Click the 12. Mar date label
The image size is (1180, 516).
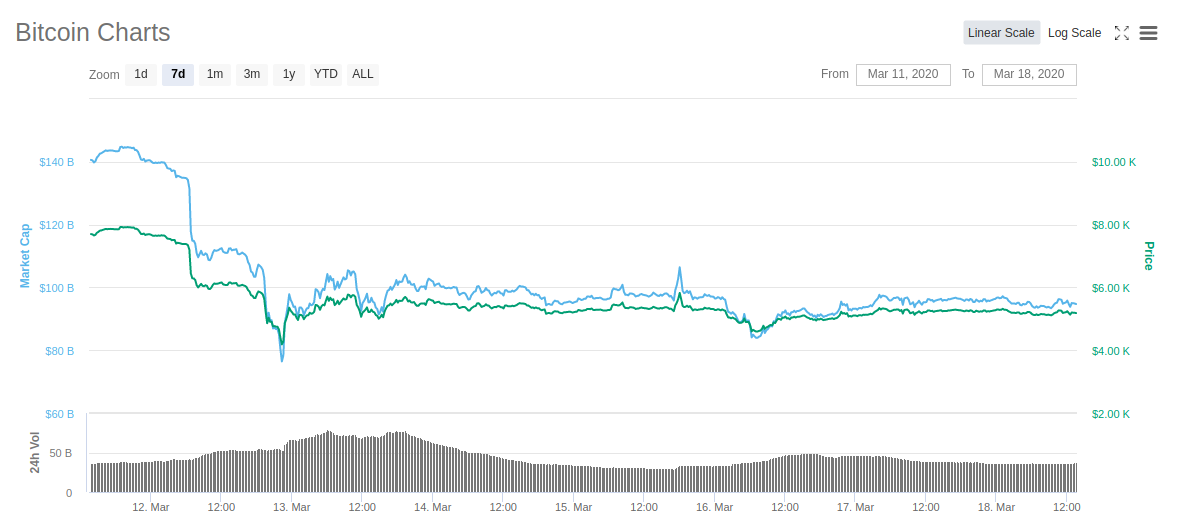pos(149,507)
